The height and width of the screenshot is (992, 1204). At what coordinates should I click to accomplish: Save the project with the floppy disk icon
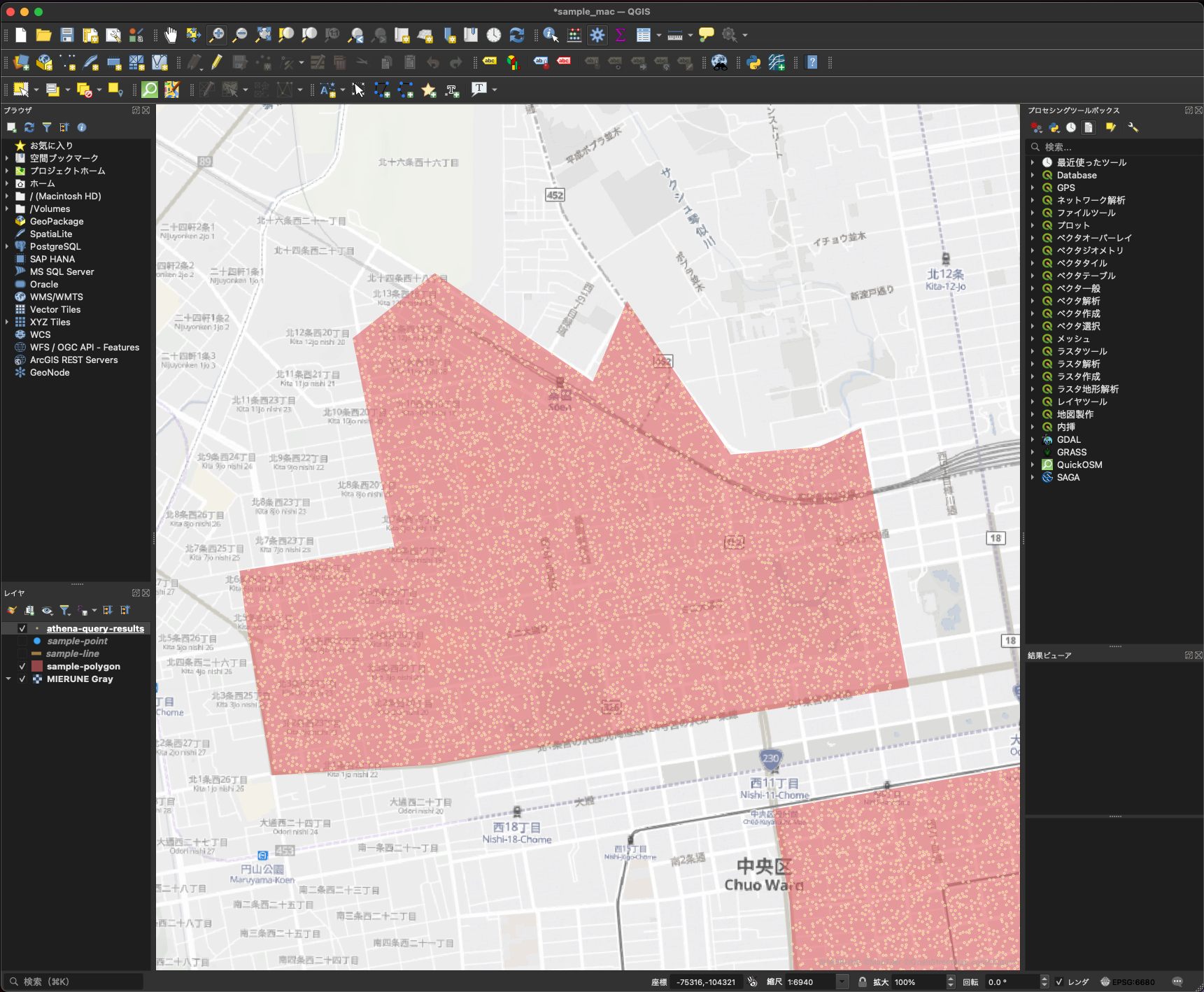coord(67,35)
